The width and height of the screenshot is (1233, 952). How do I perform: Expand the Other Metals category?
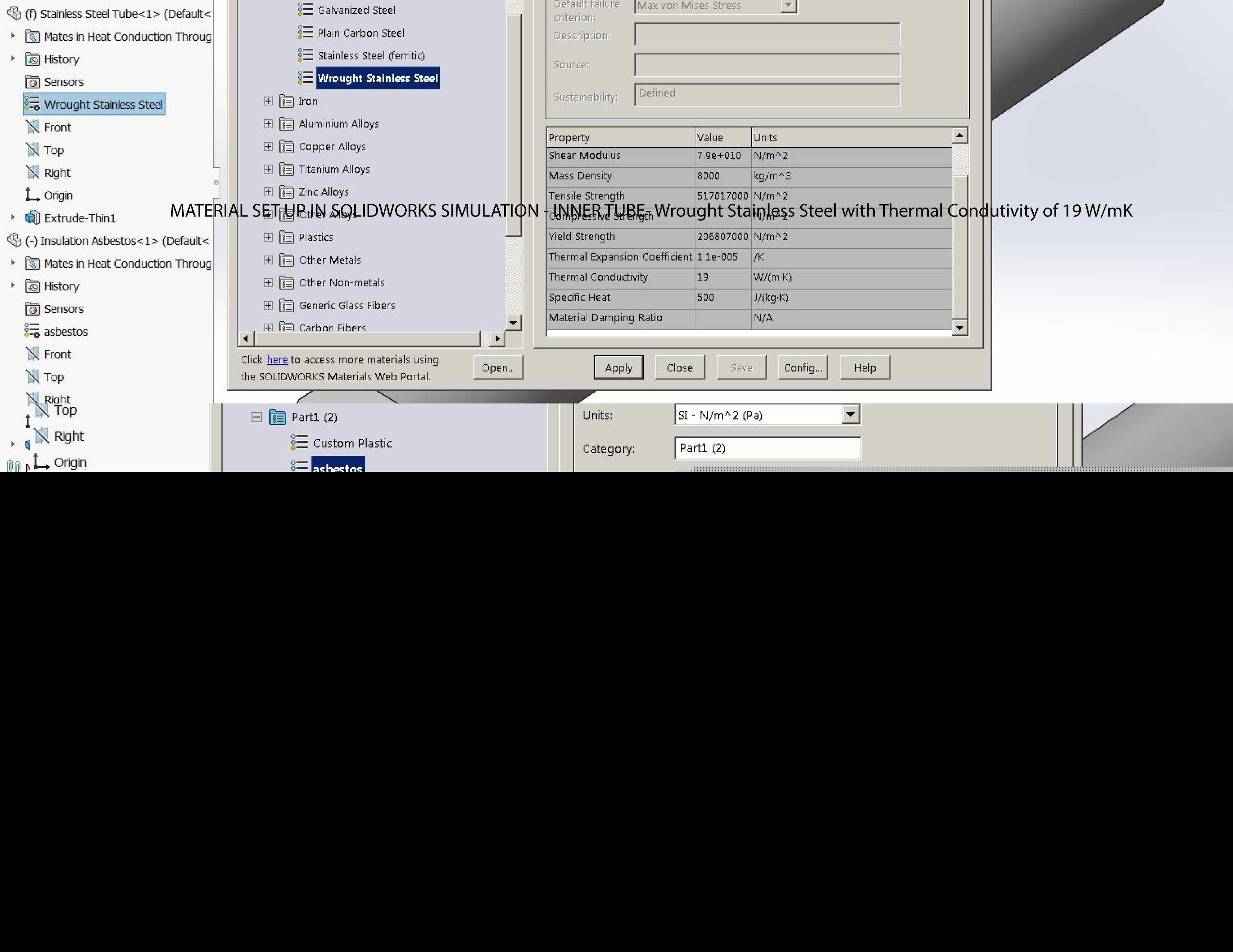(268, 260)
